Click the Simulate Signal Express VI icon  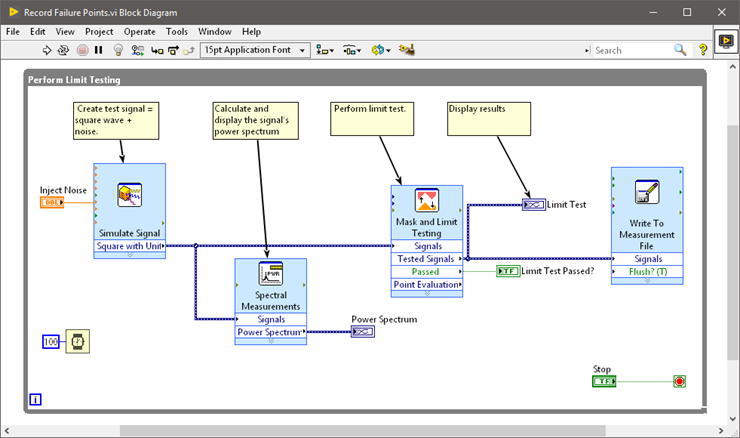128,195
